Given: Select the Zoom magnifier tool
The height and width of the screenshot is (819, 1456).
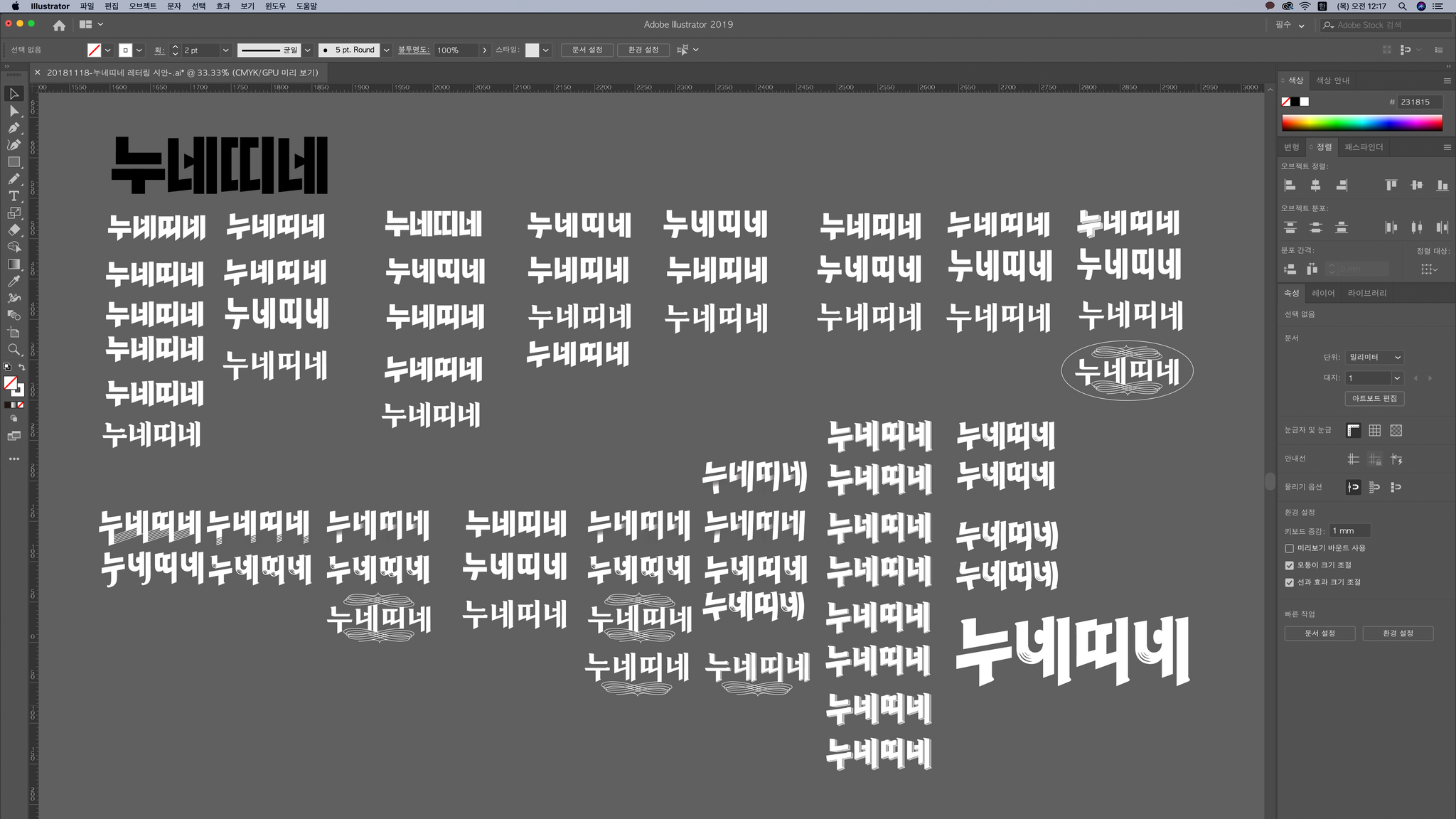Looking at the screenshot, I should click(14, 350).
